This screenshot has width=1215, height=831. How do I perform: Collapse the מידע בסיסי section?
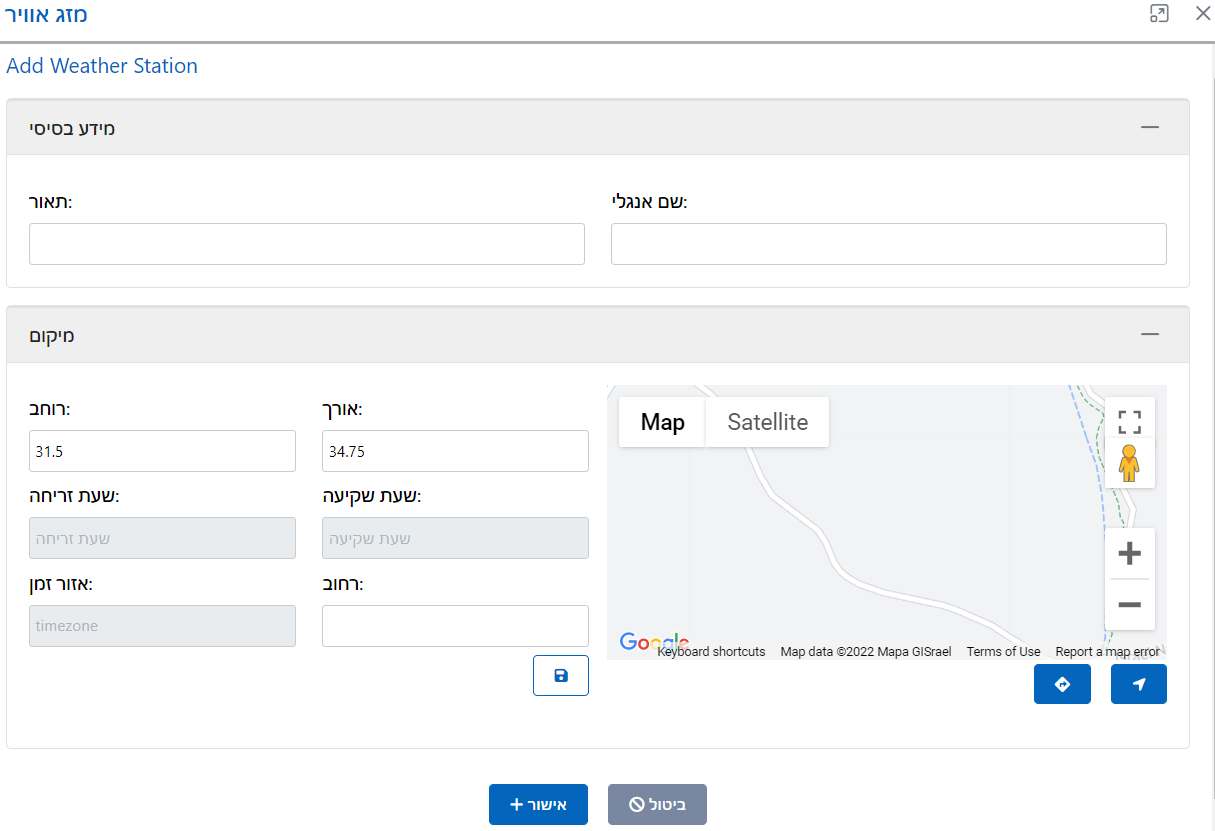(1150, 127)
